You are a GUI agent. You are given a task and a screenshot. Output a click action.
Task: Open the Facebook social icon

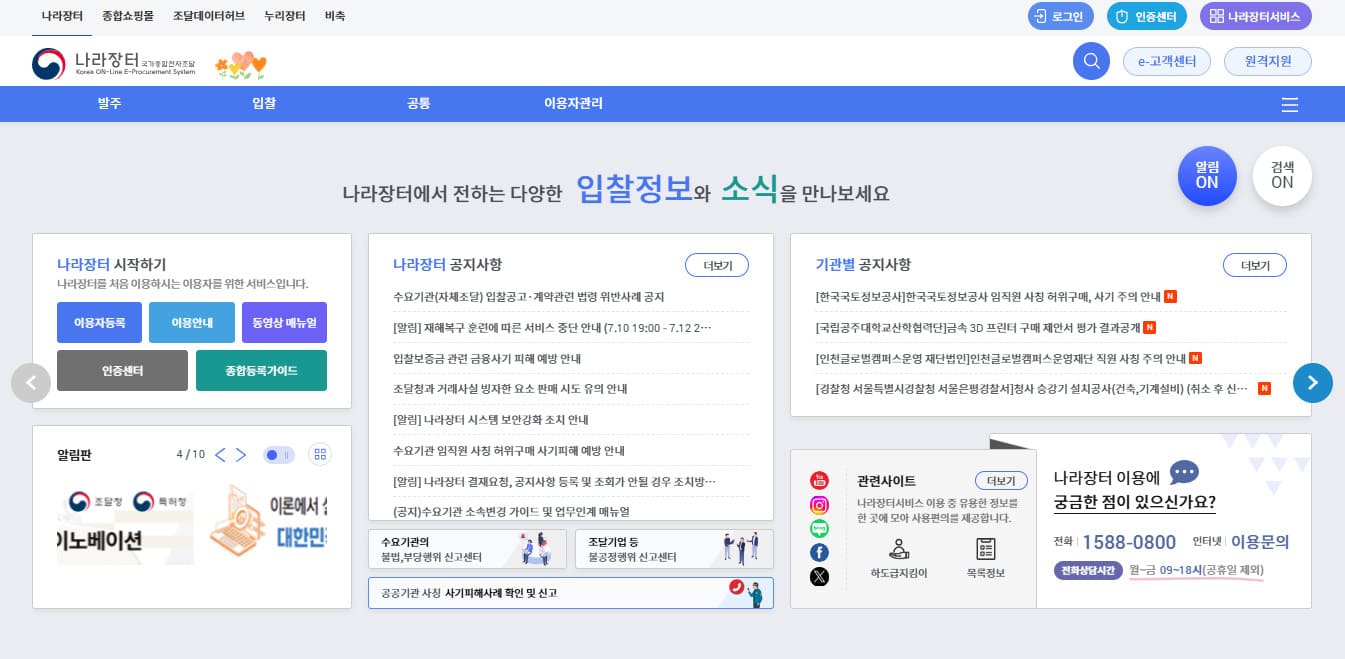(x=819, y=552)
